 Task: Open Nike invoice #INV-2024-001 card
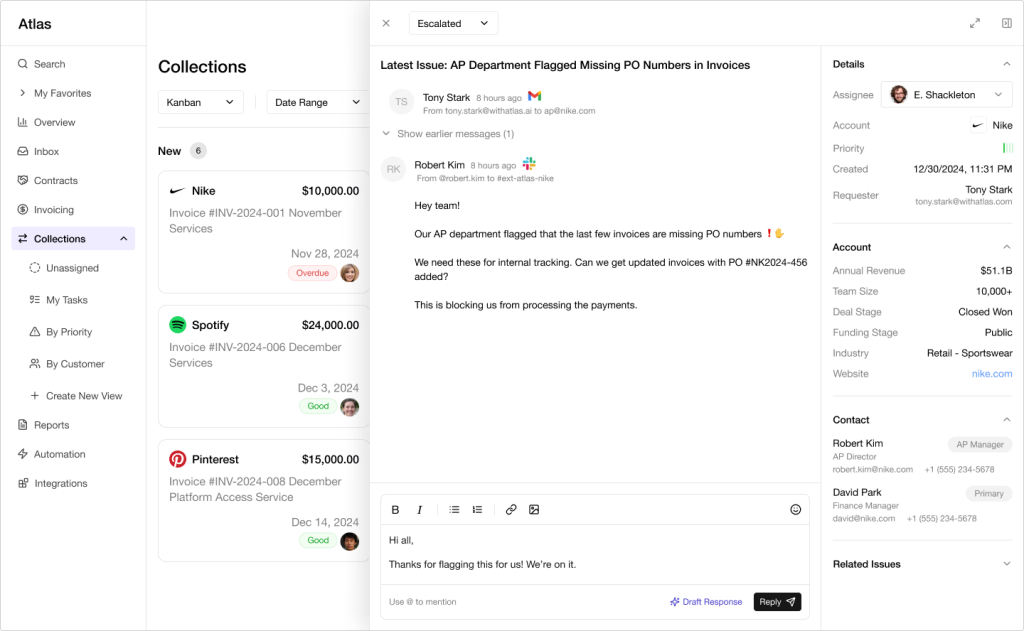[264, 232]
